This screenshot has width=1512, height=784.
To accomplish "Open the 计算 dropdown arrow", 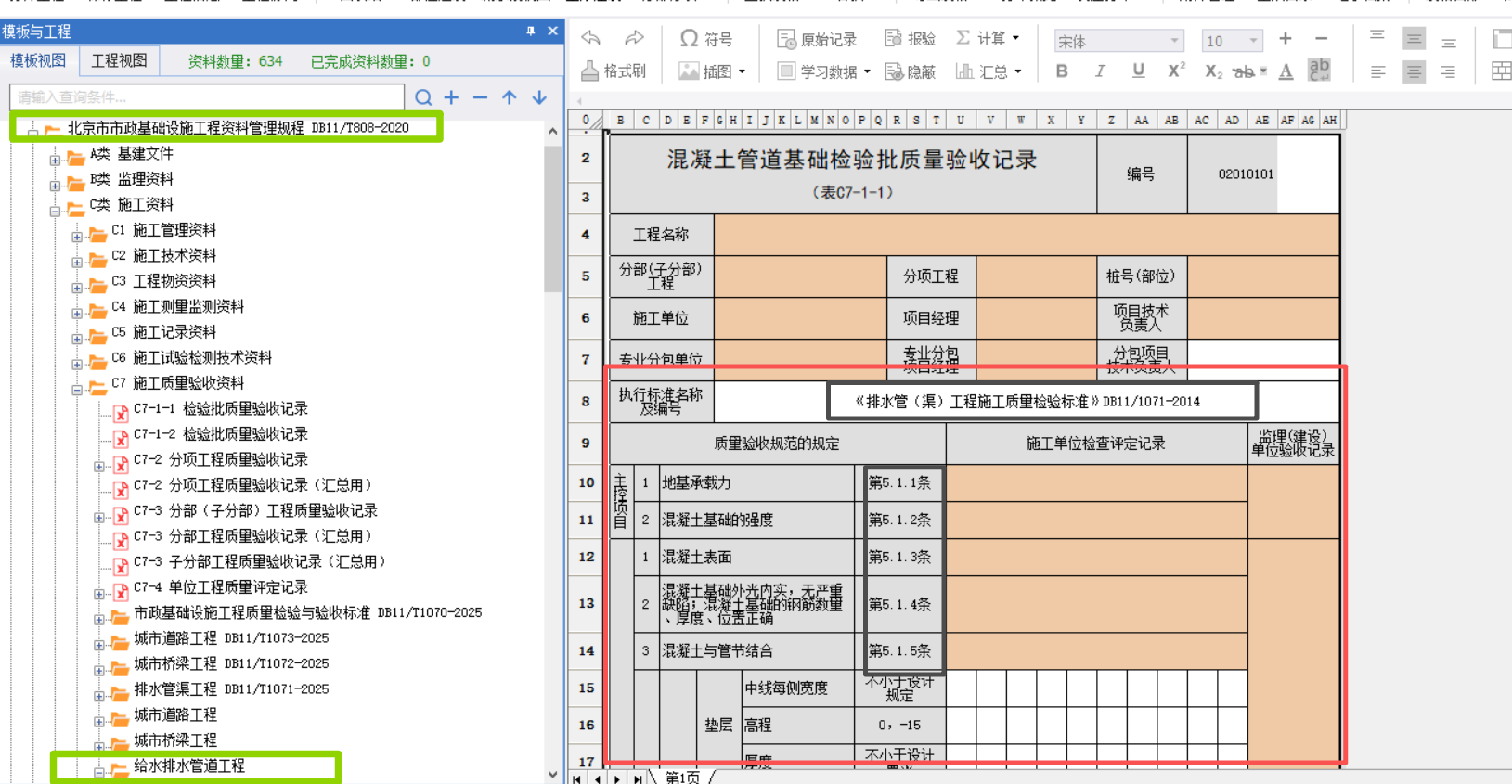I will pyautogui.click(x=1015, y=38).
